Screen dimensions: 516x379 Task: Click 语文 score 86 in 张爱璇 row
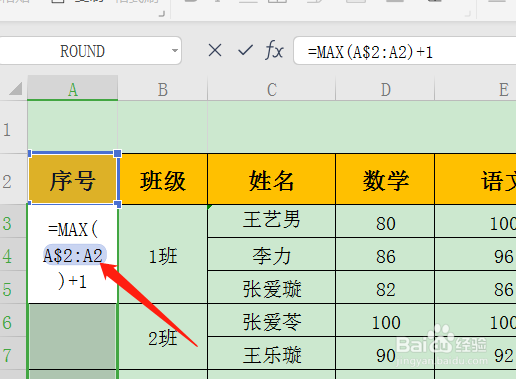[476, 287]
